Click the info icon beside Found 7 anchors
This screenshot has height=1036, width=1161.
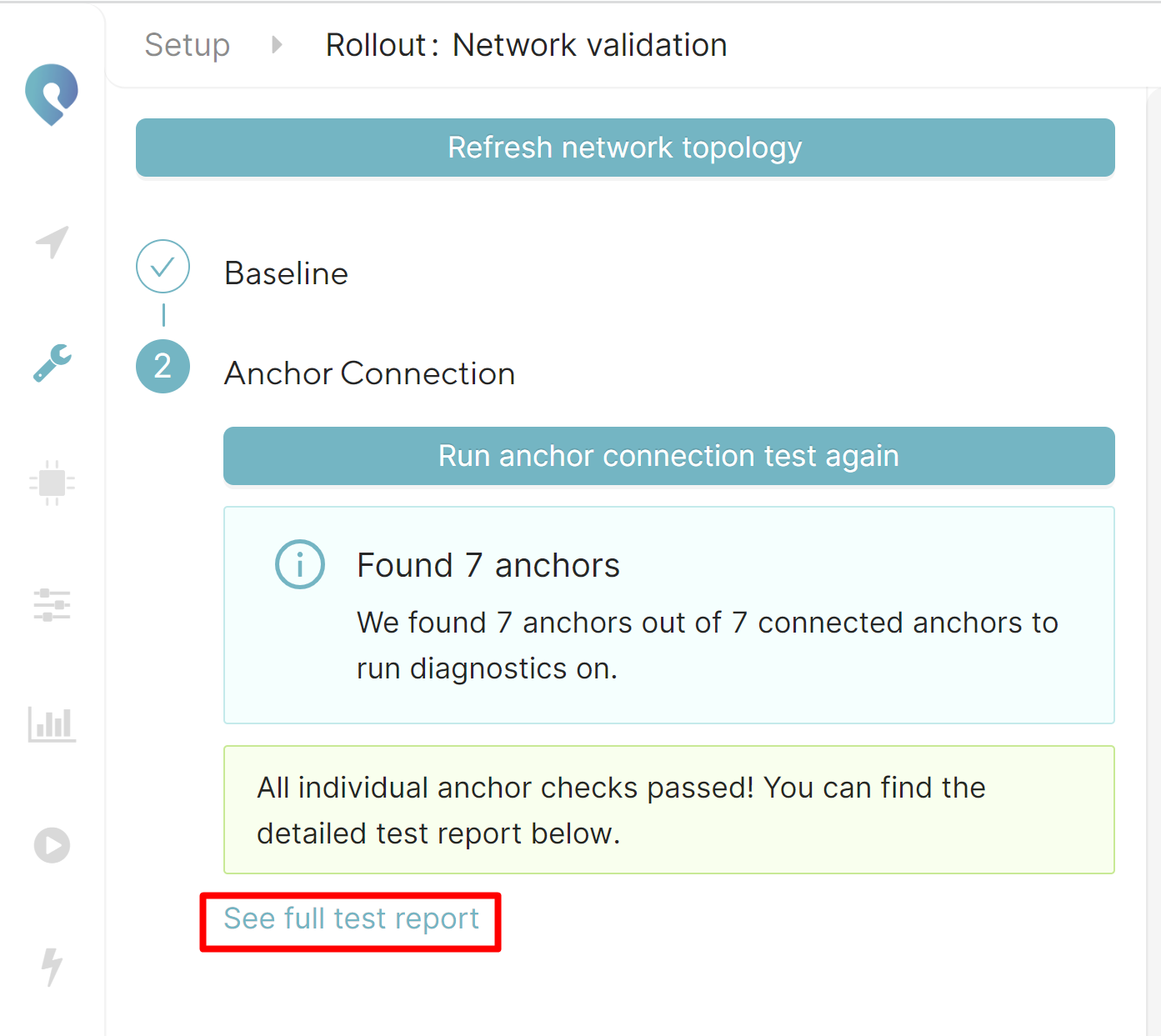299,564
